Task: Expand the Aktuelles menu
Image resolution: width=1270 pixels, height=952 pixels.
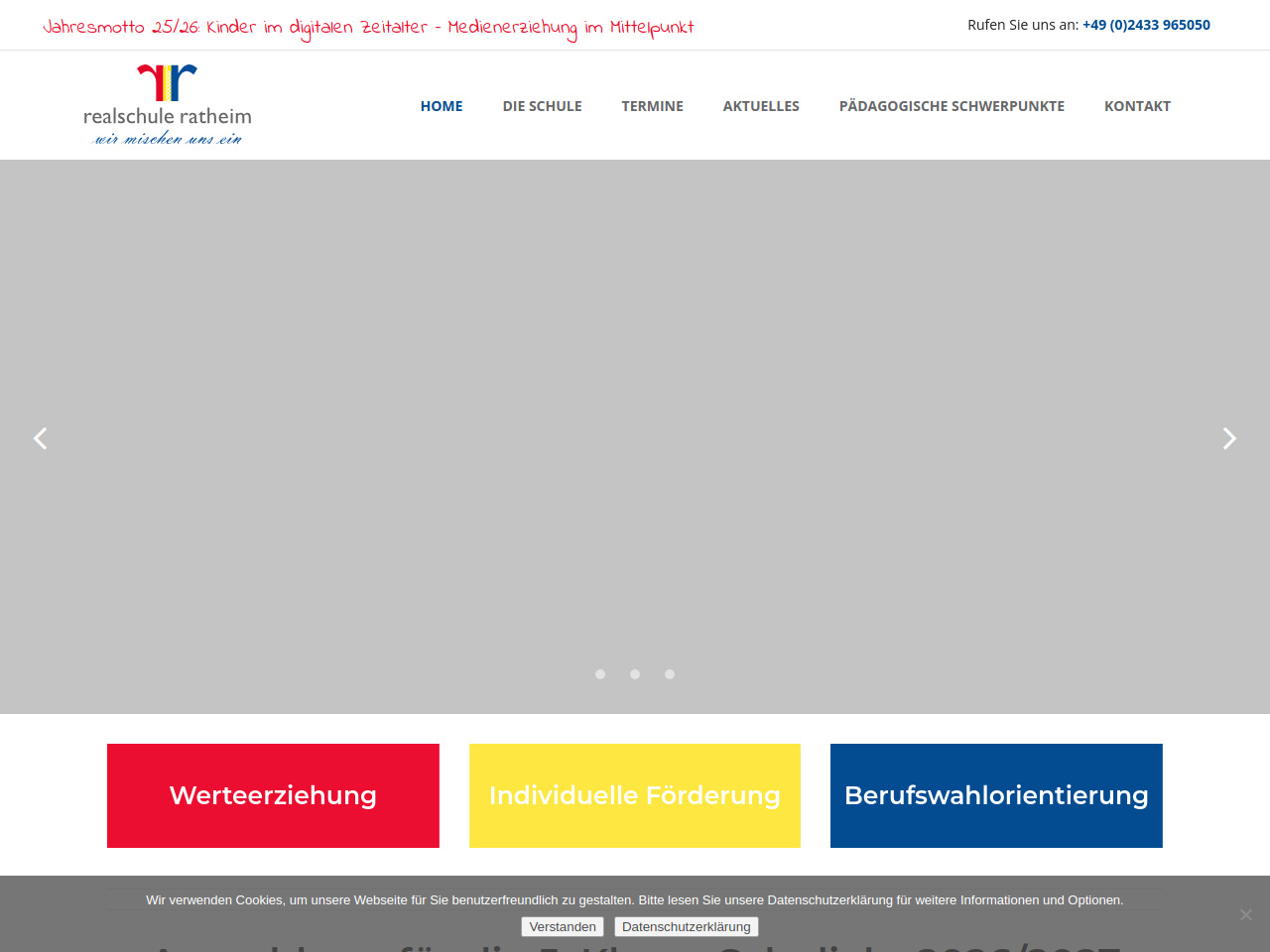Action: pos(761,106)
